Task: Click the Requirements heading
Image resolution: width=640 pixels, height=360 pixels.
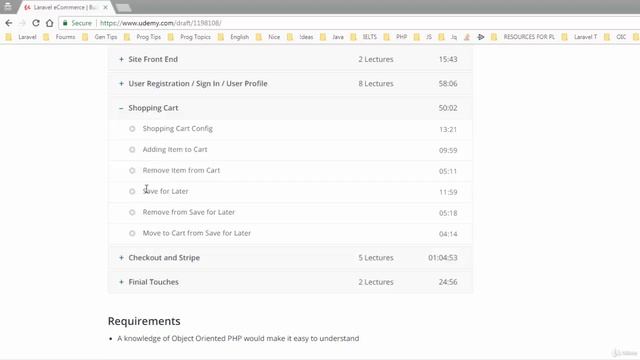Action: (x=144, y=321)
